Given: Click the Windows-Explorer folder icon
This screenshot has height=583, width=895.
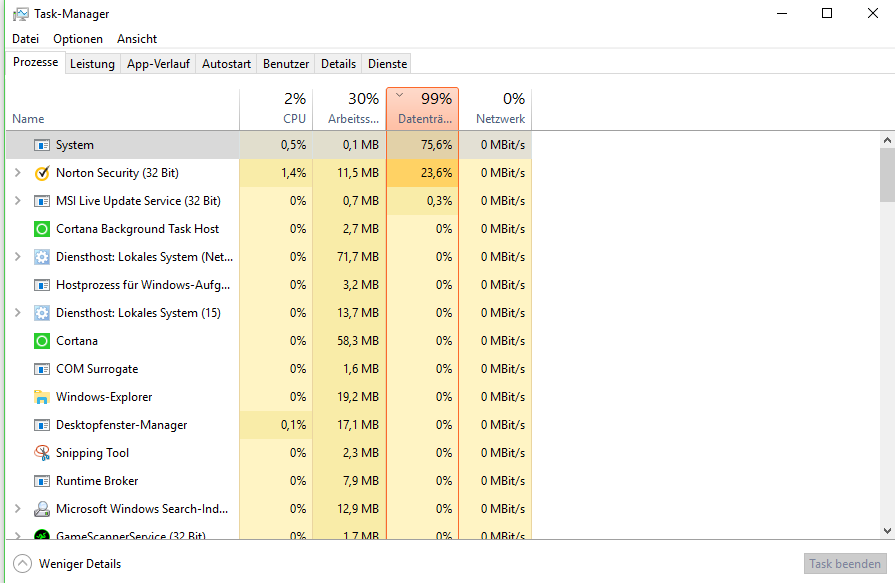Looking at the screenshot, I should tap(42, 397).
